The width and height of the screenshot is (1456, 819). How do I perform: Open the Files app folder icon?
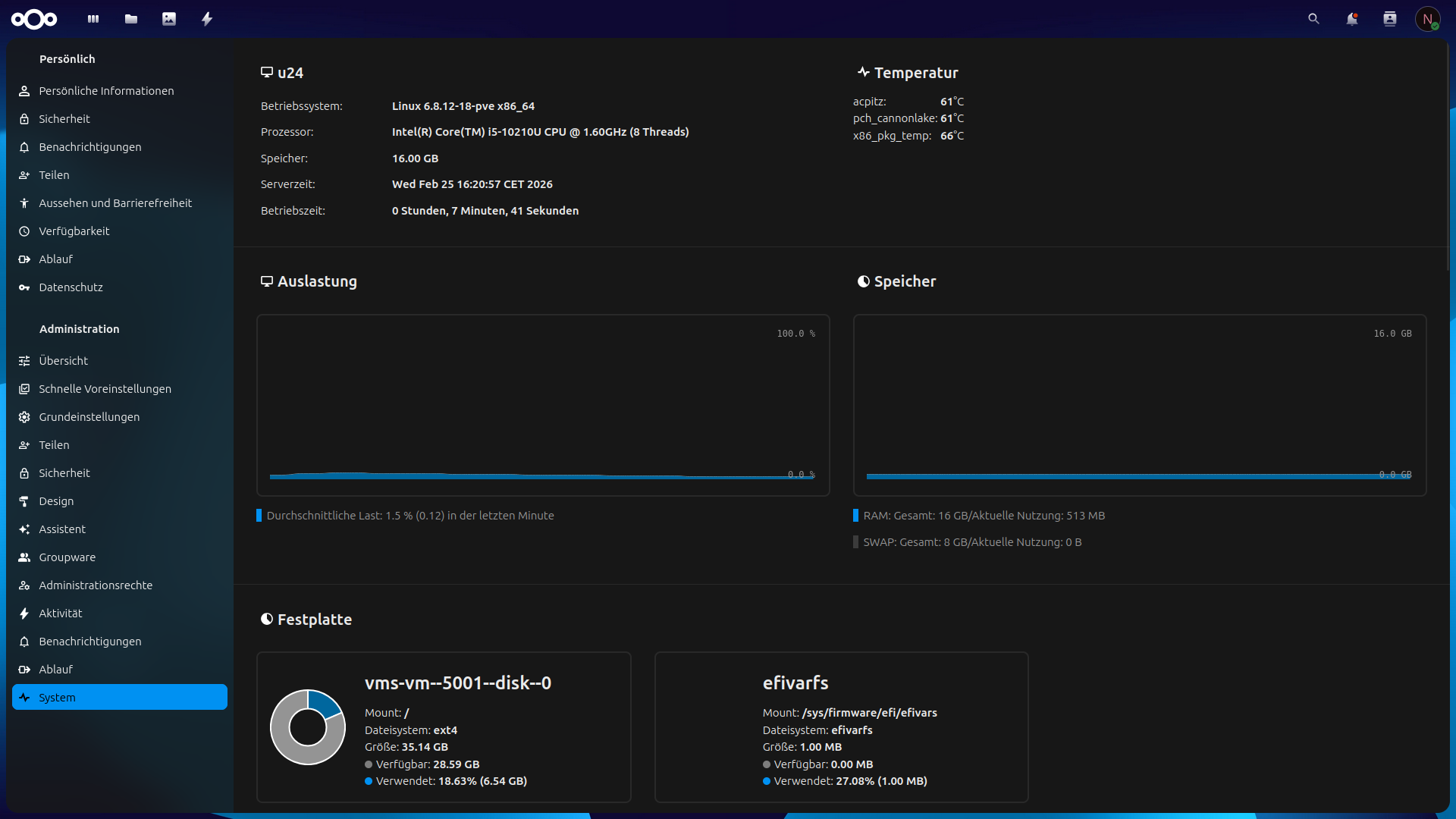[131, 19]
